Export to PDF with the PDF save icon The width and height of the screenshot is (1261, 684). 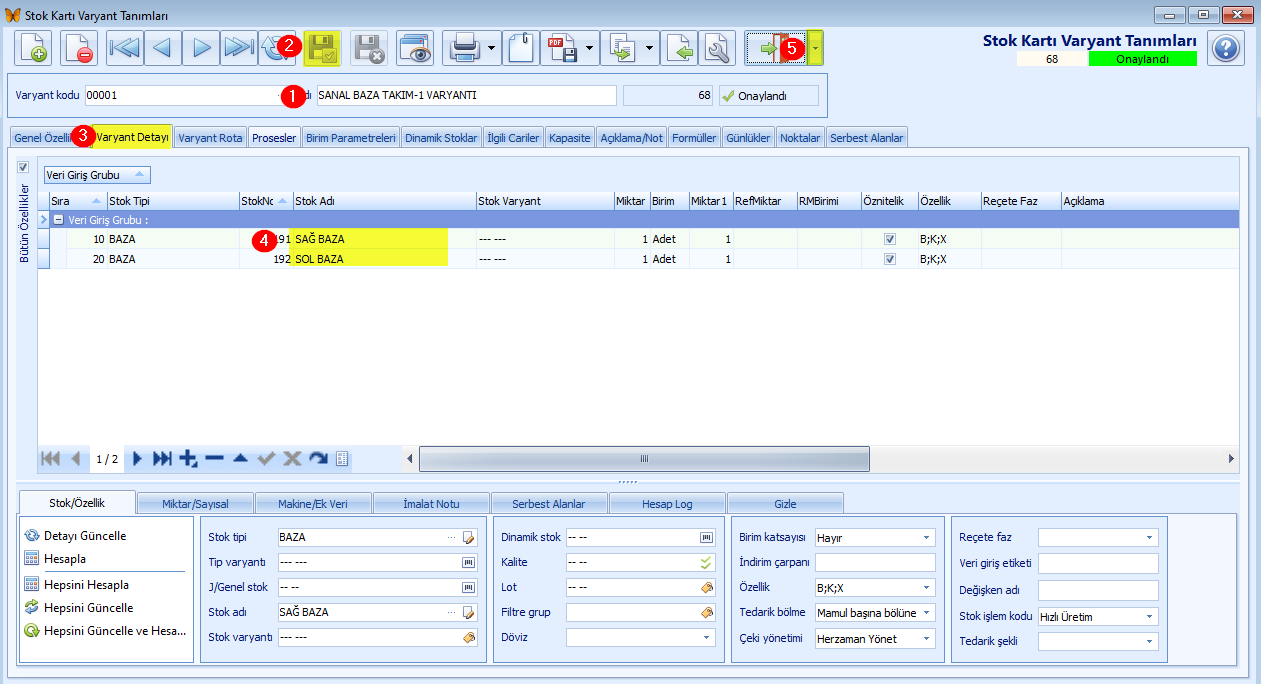(x=561, y=48)
